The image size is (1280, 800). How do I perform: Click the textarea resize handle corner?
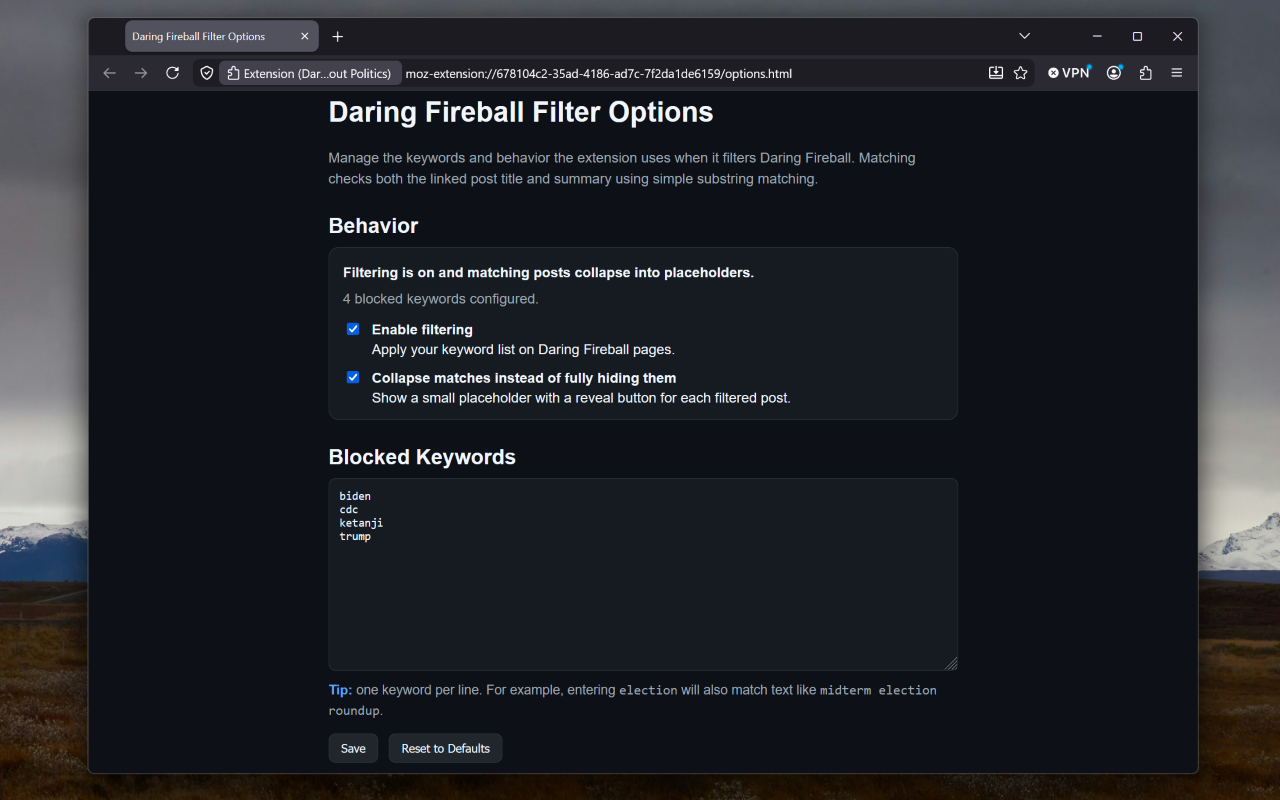tap(951, 664)
